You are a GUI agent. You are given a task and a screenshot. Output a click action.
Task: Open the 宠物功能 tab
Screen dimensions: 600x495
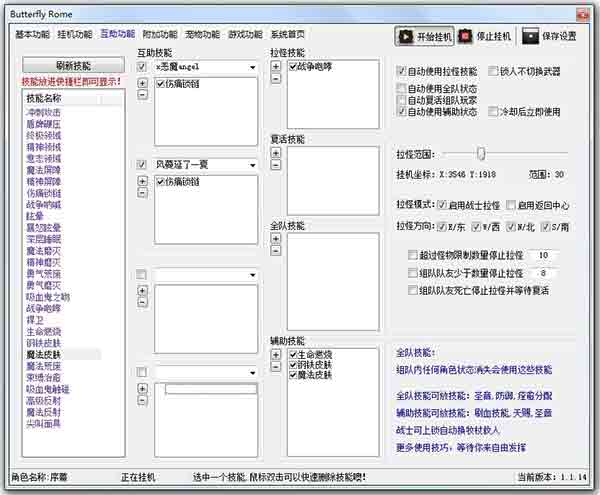(202, 33)
